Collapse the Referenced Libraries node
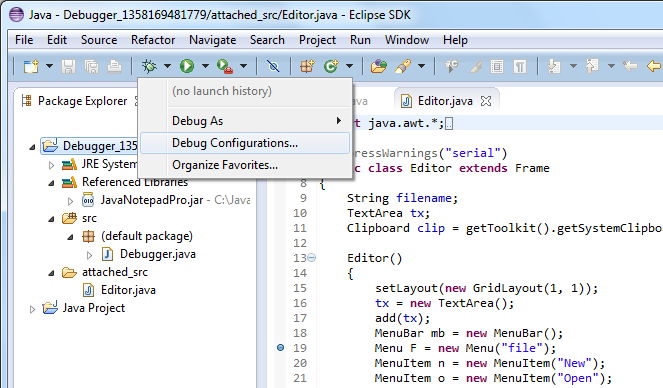Image resolution: width=663 pixels, height=388 pixels. pyautogui.click(x=51, y=183)
